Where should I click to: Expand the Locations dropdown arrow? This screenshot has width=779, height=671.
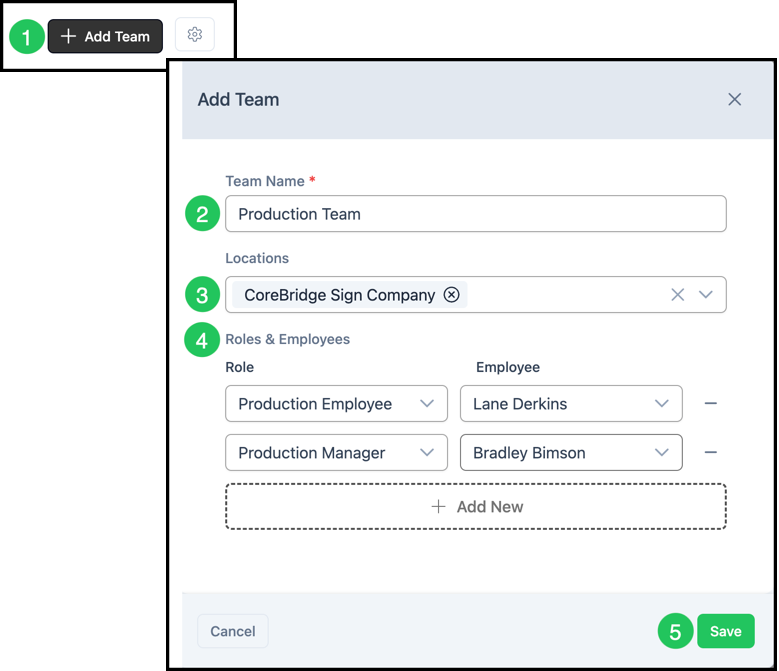(705, 295)
